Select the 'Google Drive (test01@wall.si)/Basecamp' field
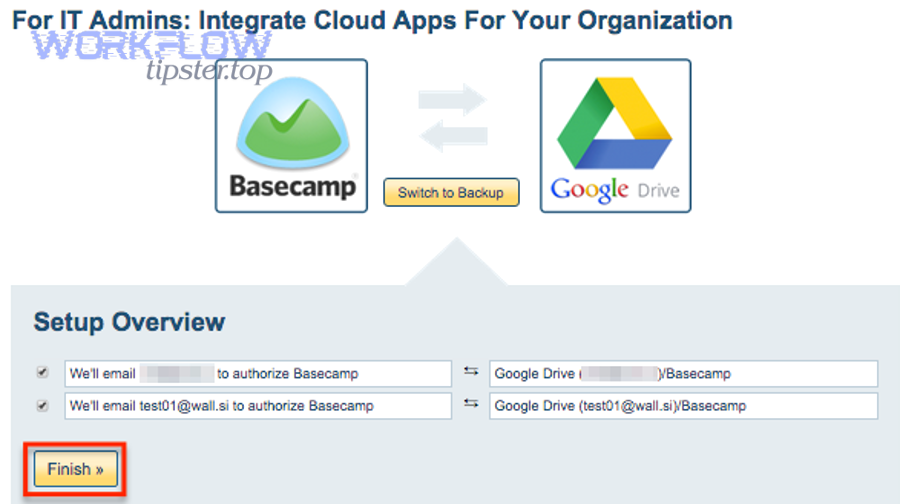The width and height of the screenshot is (900, 504). click(683, 406)
